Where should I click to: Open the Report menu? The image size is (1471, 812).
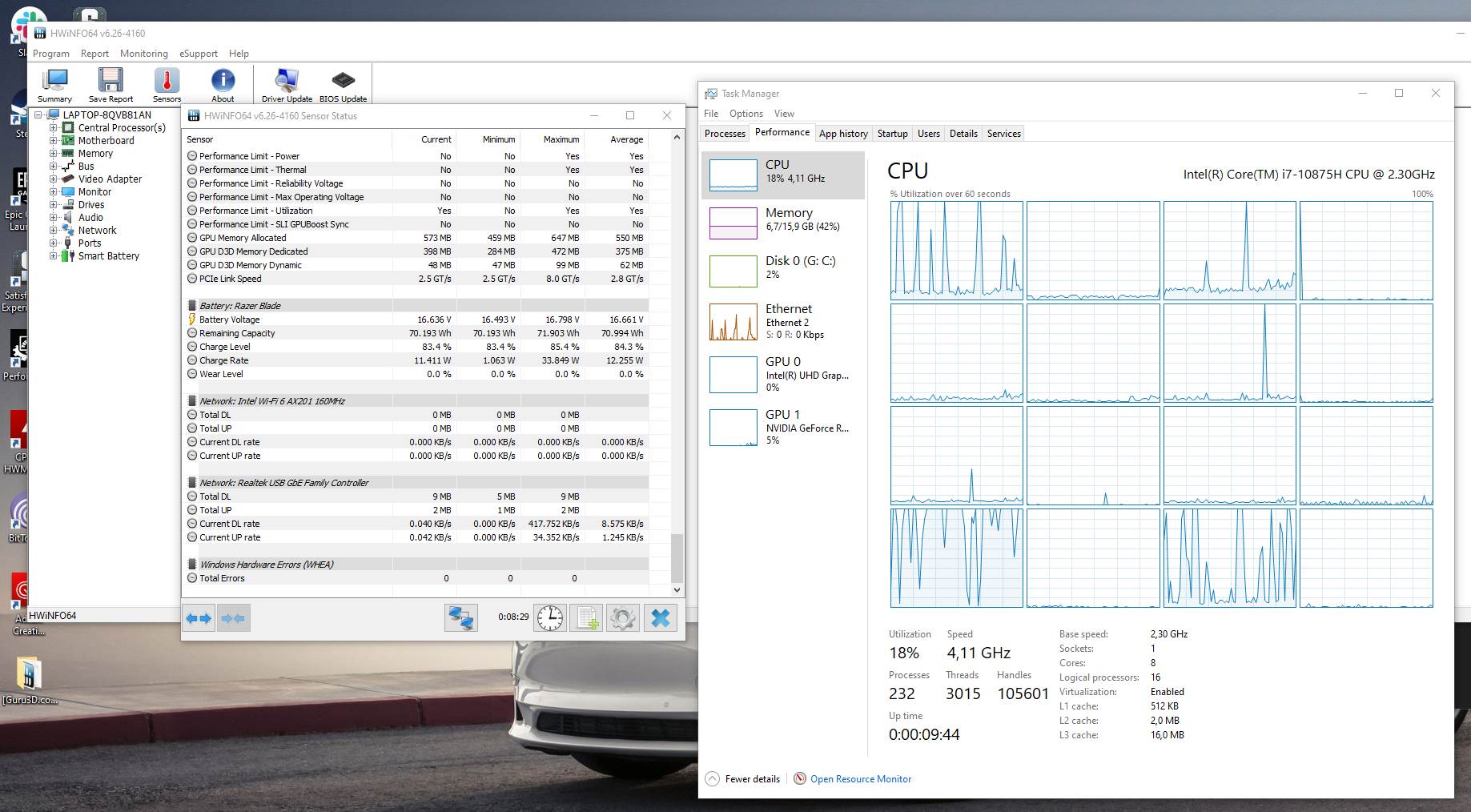[x=94, y=54]
